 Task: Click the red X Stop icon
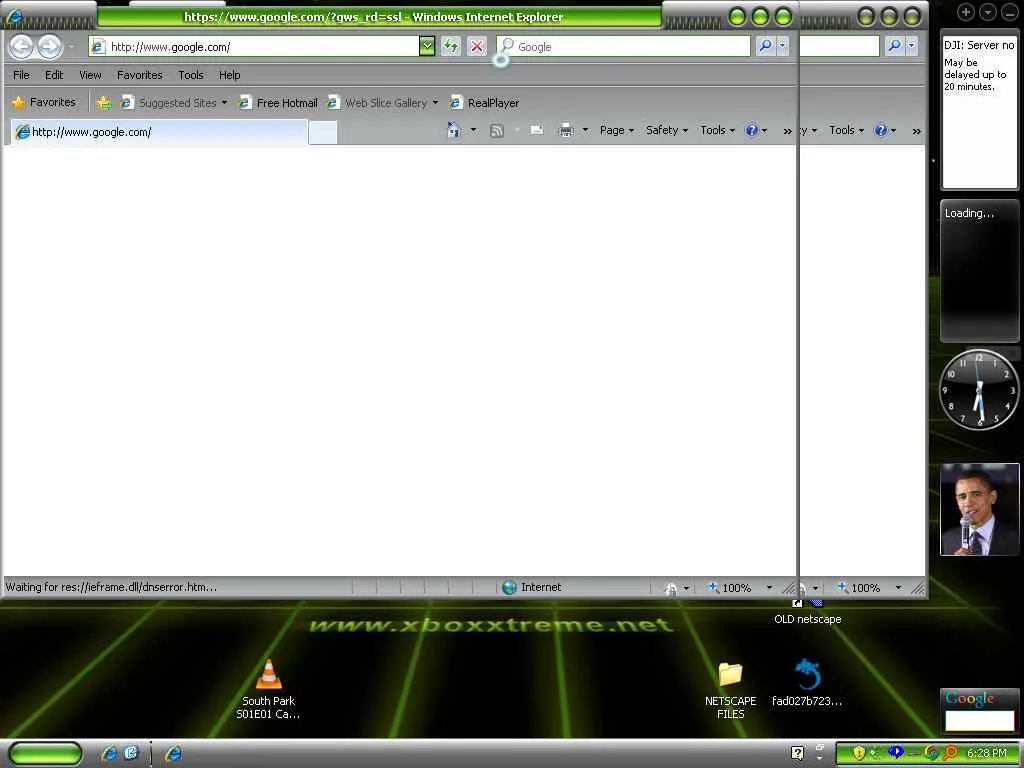click(477, 46)
